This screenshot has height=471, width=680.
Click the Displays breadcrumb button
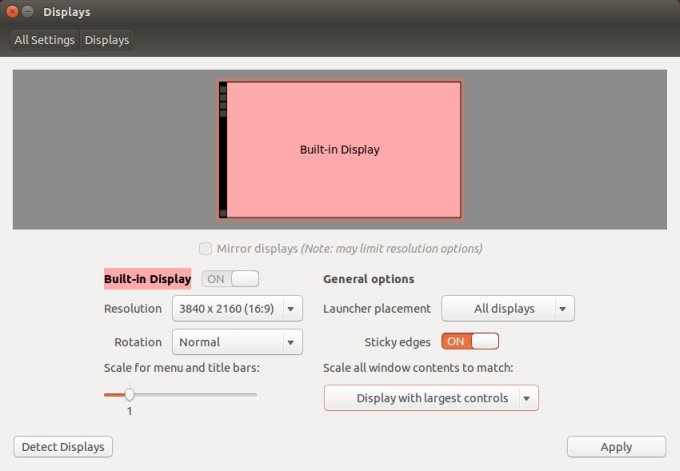click(107, 40)
